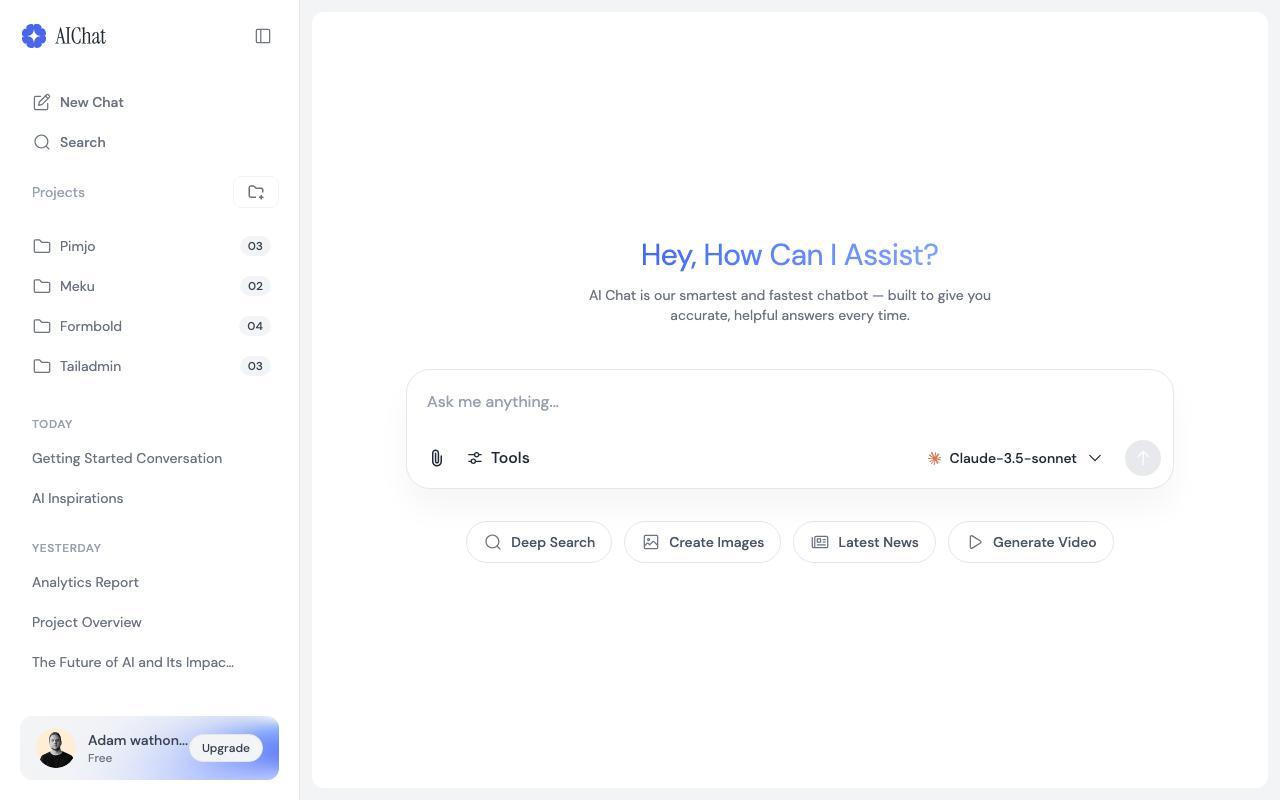This screenshot has height=800, width=1280.
Task: Open AI Inspirations chat
Action: click(x=77, y=498)
